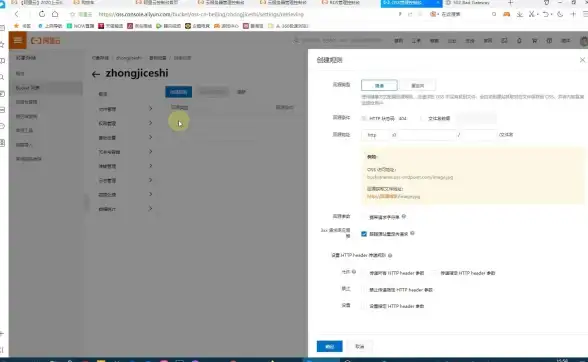Click the Aliyun logo in console header

[45, 41]
